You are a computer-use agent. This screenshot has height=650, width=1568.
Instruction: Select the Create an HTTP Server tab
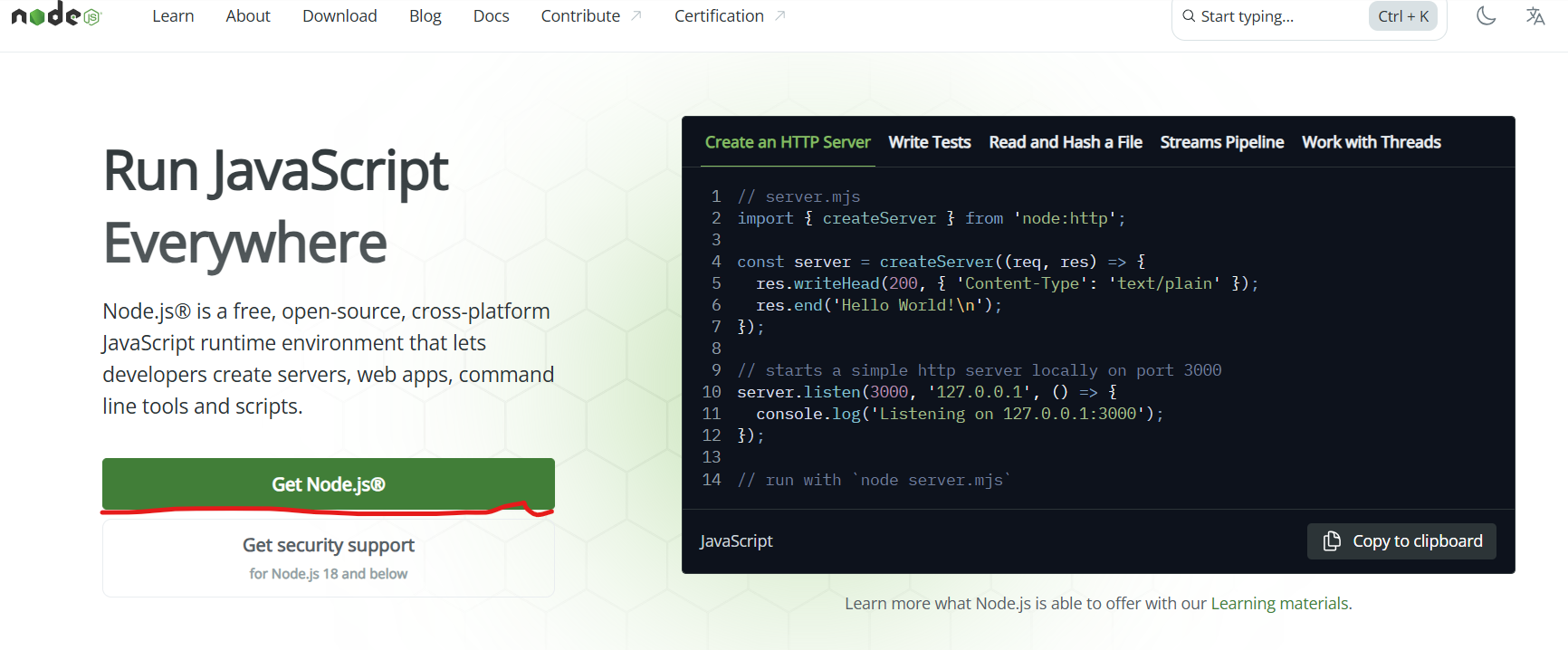(x=788, y=142)
